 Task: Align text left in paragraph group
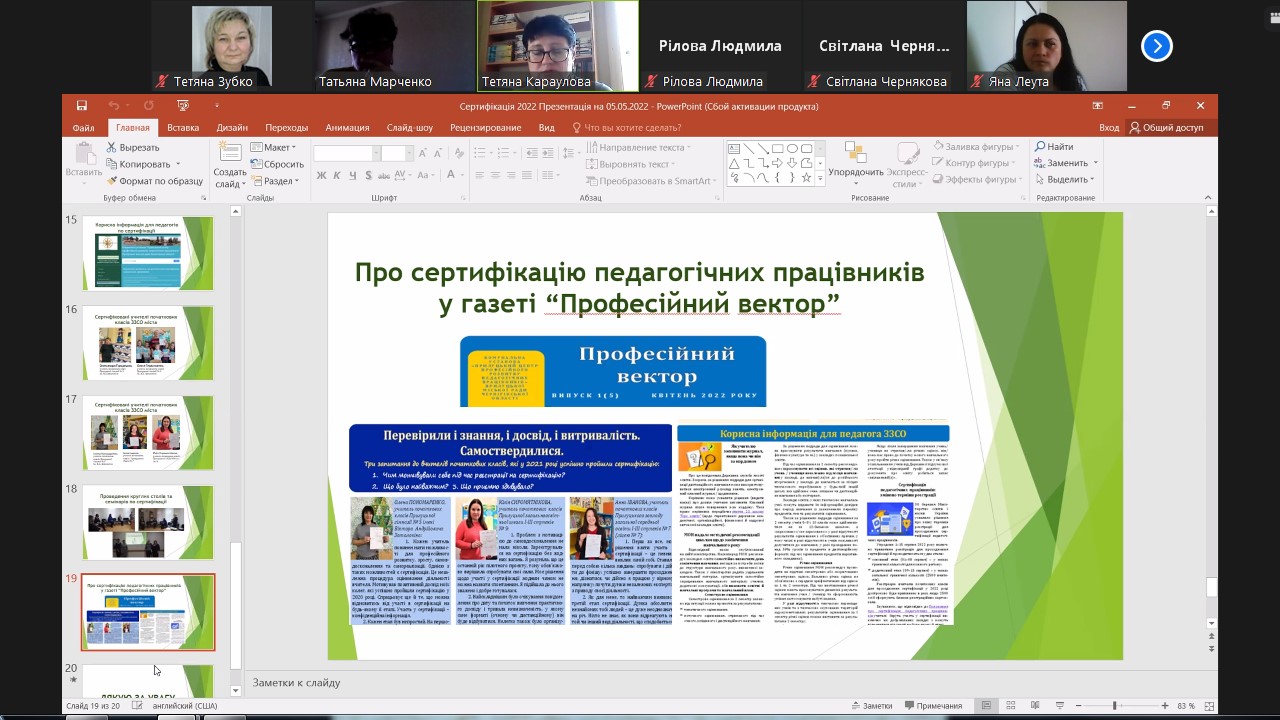(x=480, y=175)
